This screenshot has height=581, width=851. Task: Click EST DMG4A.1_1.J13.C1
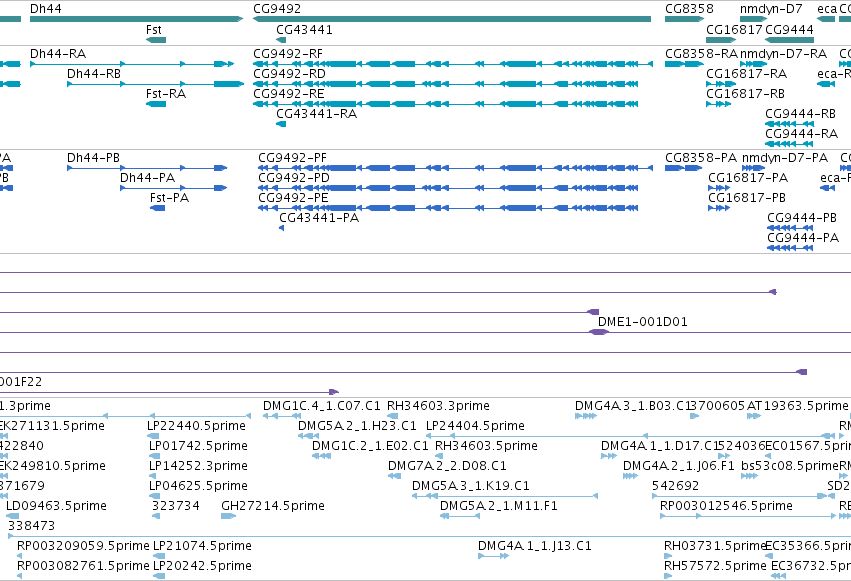[493, 556]
